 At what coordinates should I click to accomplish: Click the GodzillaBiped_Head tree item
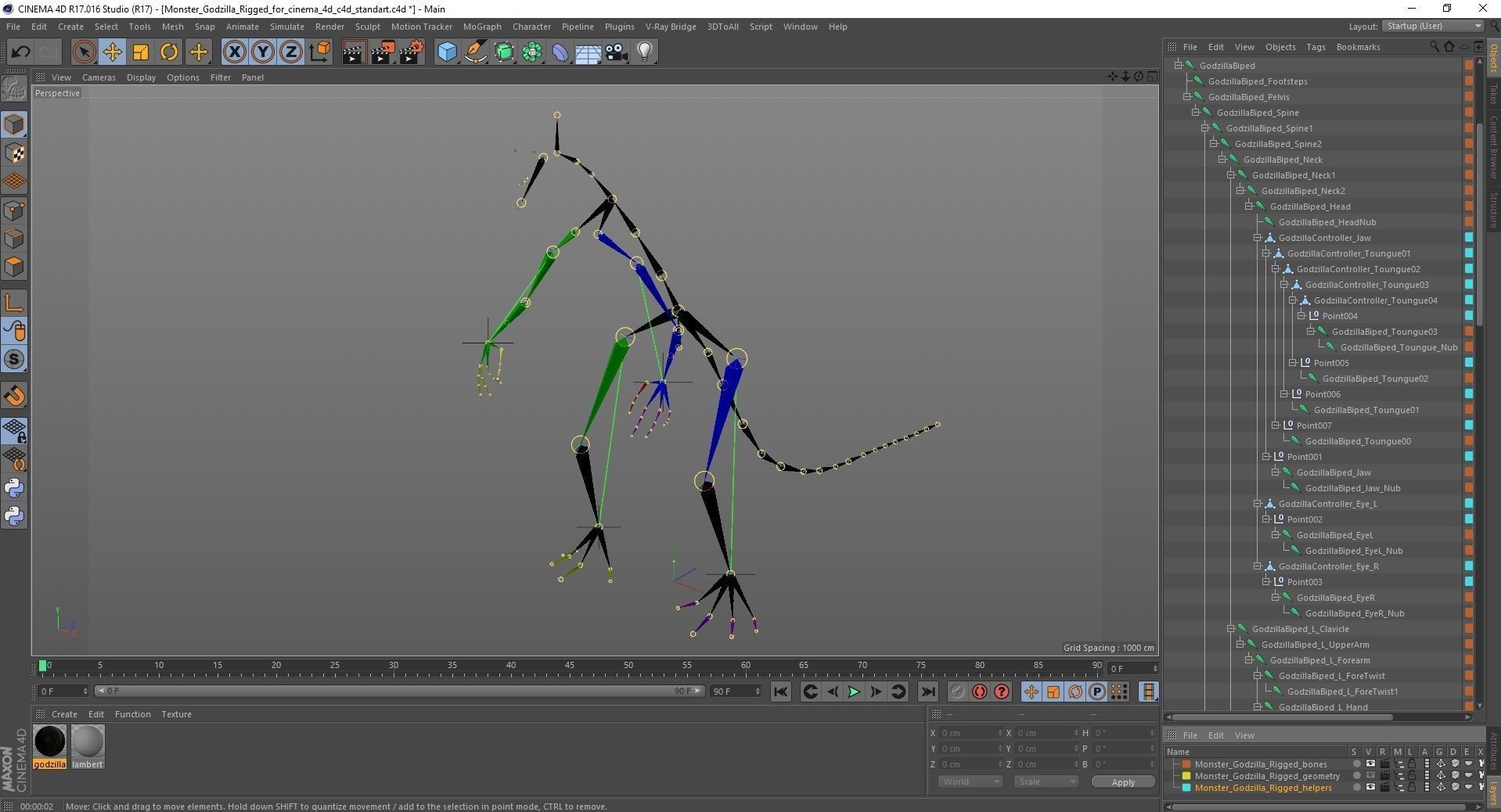click(1309, 207)
